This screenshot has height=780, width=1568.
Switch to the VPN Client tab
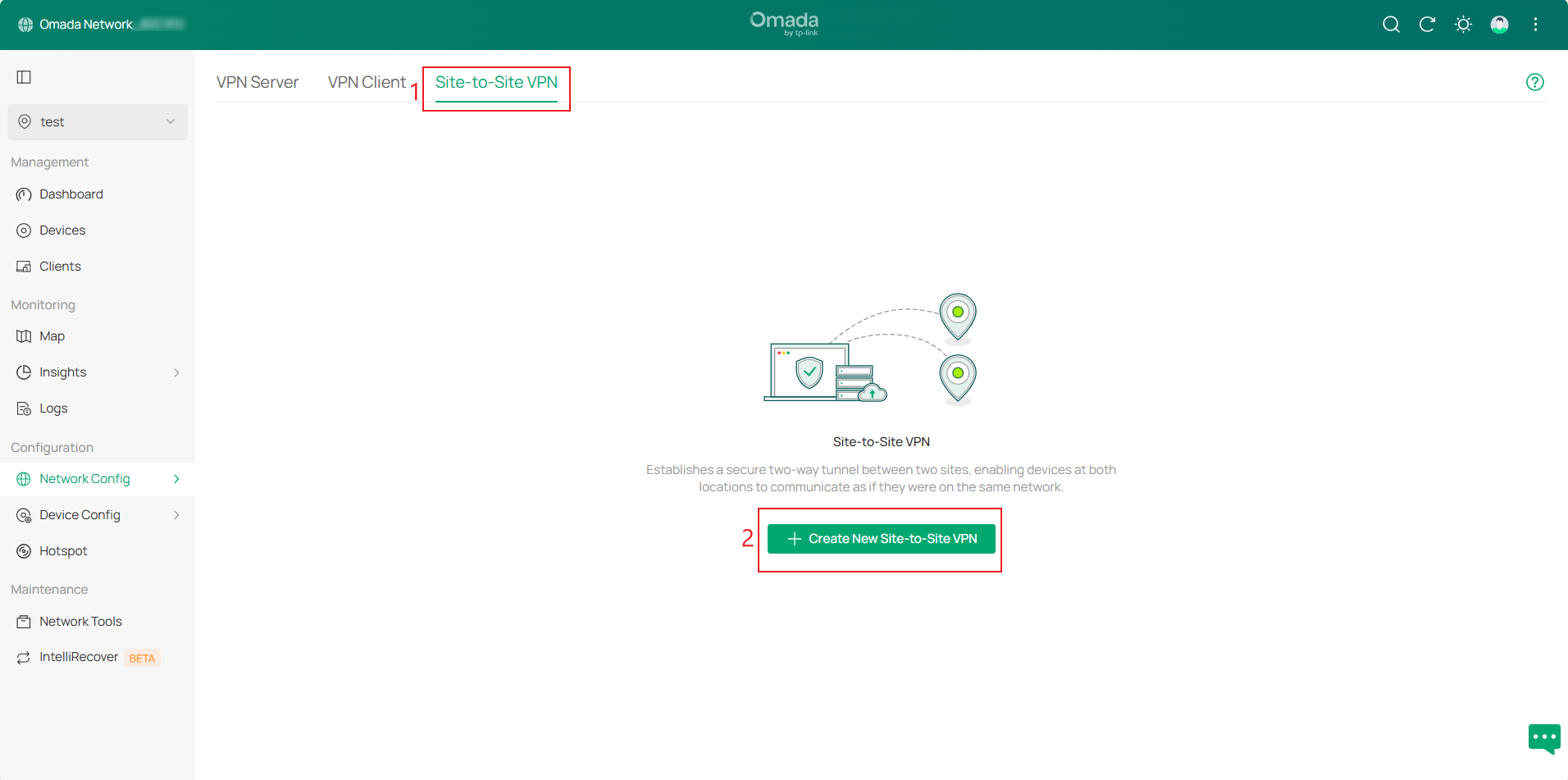point(367,81)
